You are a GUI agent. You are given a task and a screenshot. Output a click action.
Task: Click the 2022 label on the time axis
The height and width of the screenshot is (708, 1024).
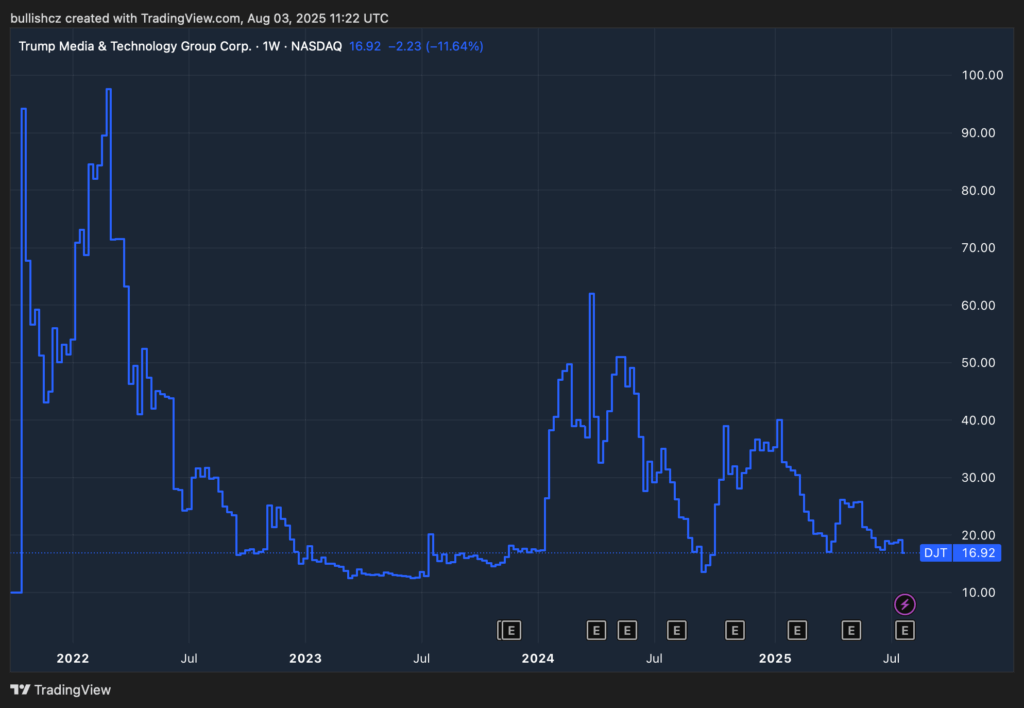[x=72, y=658]
